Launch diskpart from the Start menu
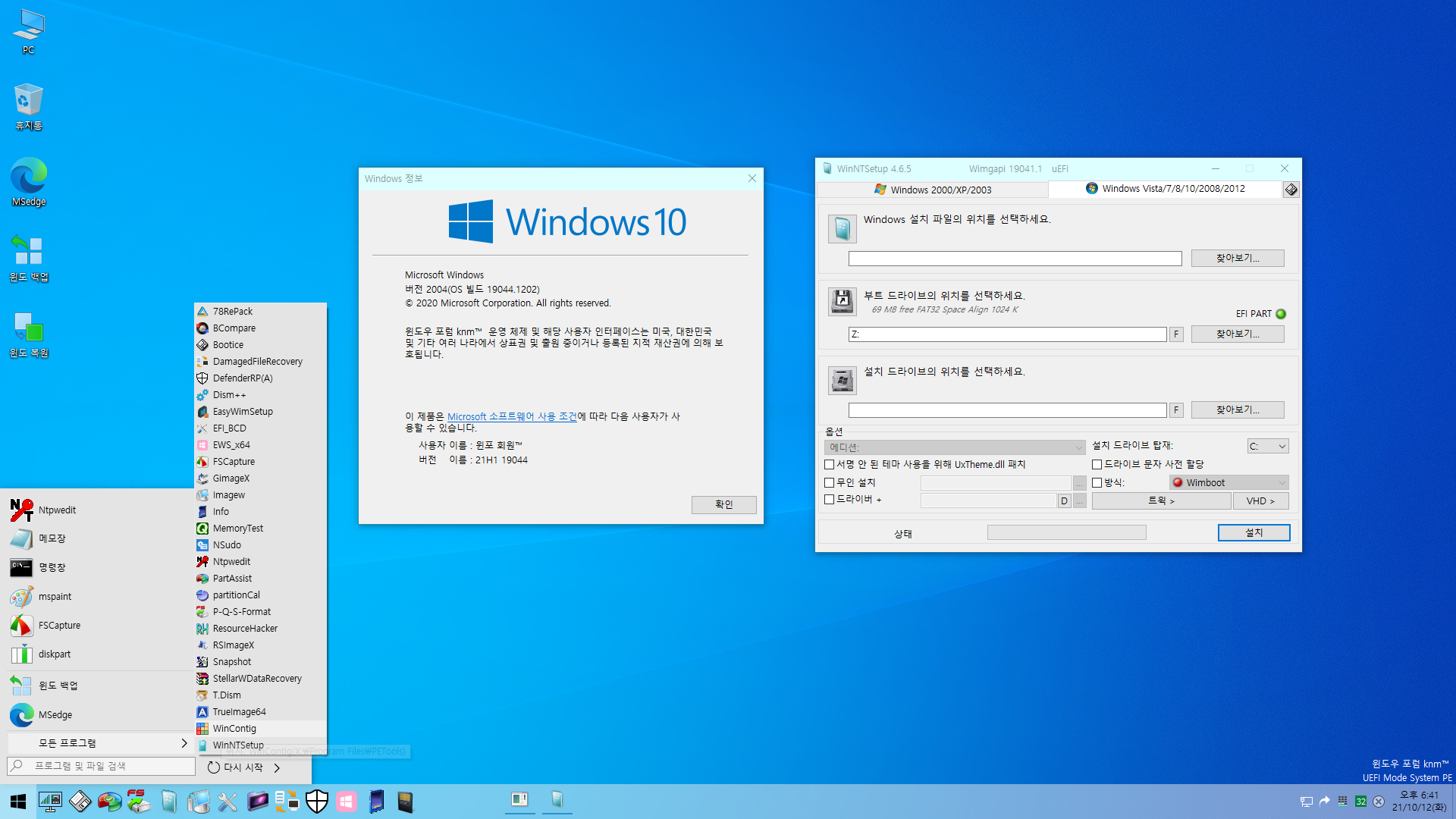The width and height of the screenshot is (1456, 819). click(x=97, y=654)
